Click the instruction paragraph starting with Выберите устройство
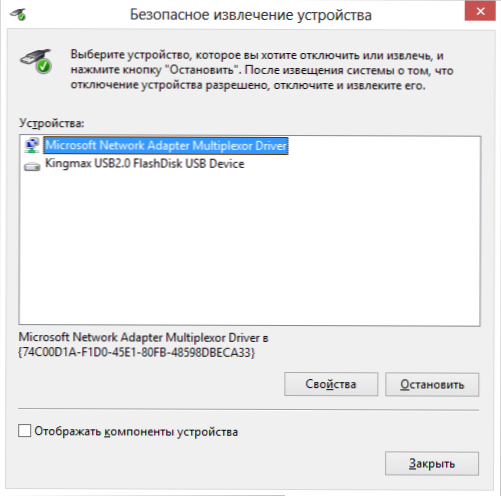This screenshot has width=501, height=496. pos(262,70)
